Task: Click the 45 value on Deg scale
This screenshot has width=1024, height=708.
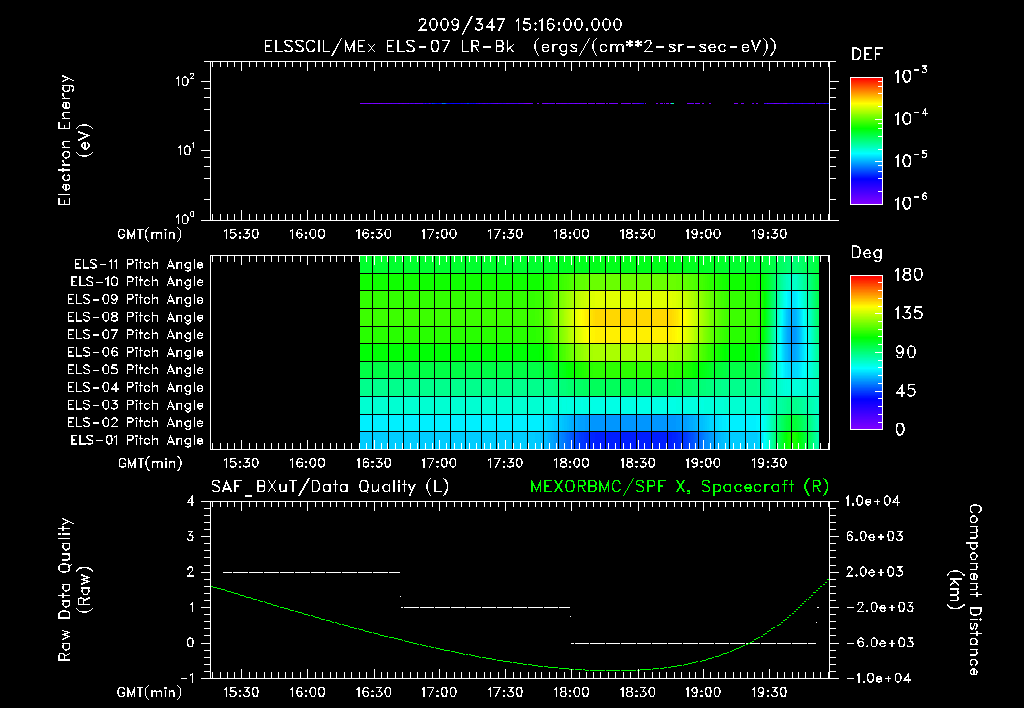Action: tap(906, 391)
